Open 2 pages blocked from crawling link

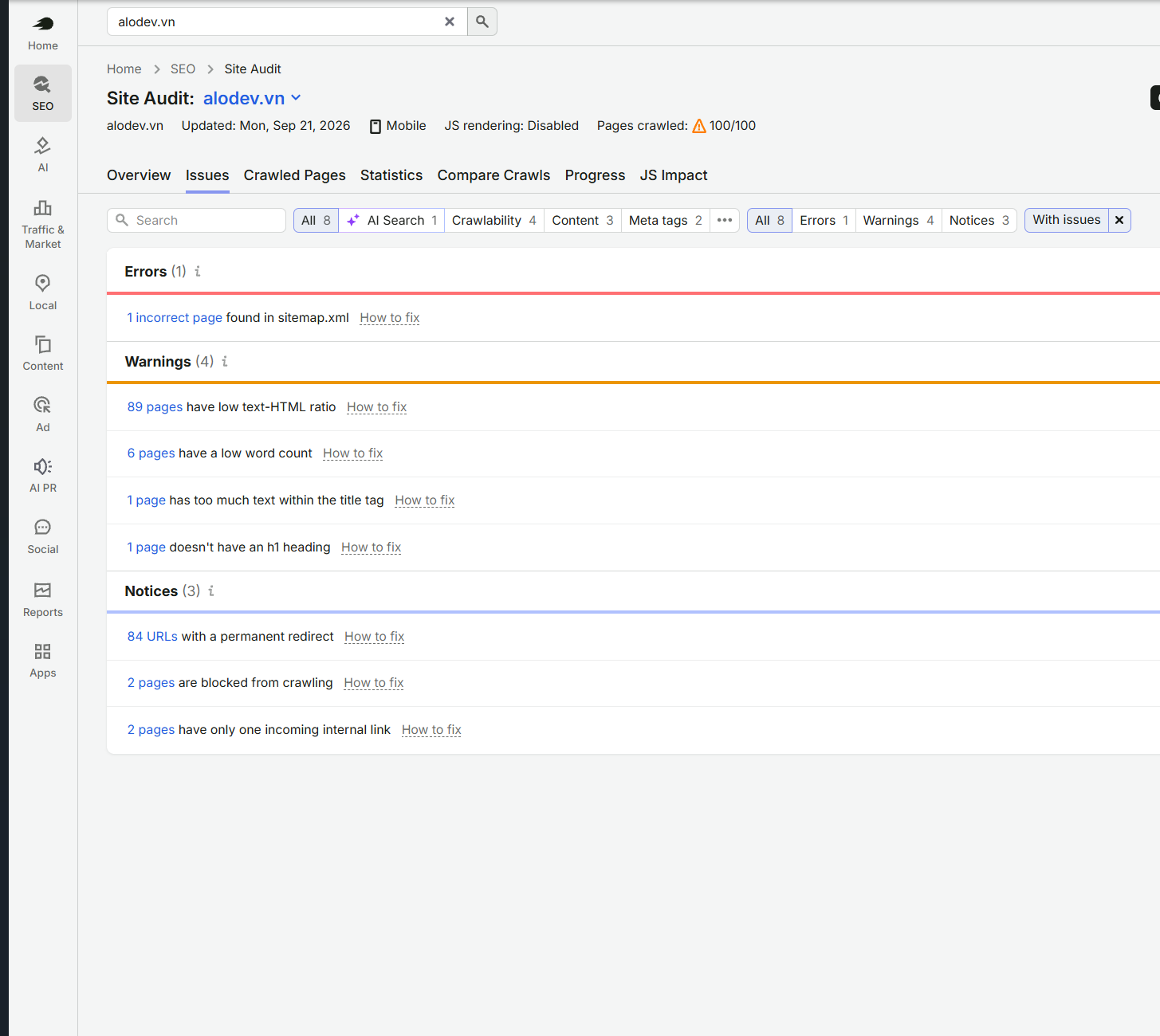(151, 682)
